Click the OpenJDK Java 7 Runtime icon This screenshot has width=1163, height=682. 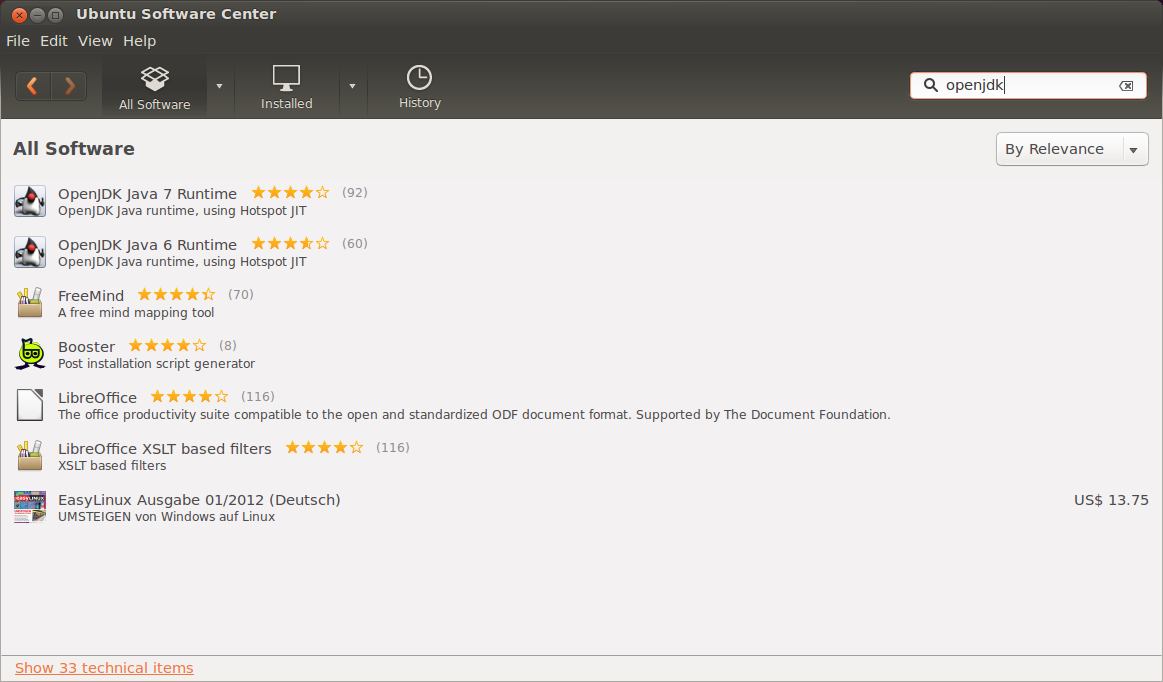point(30,201)
